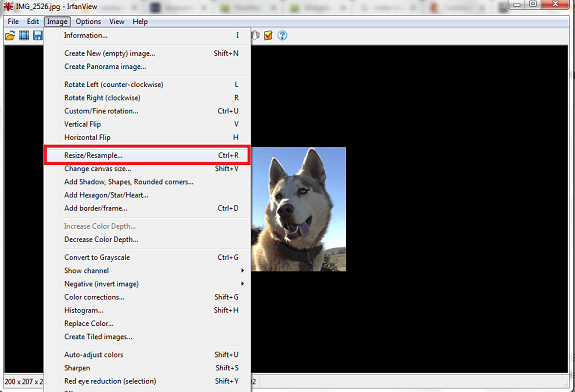Open Color corrections...
The height and width of the screenshot is (392, 575).
147,297
